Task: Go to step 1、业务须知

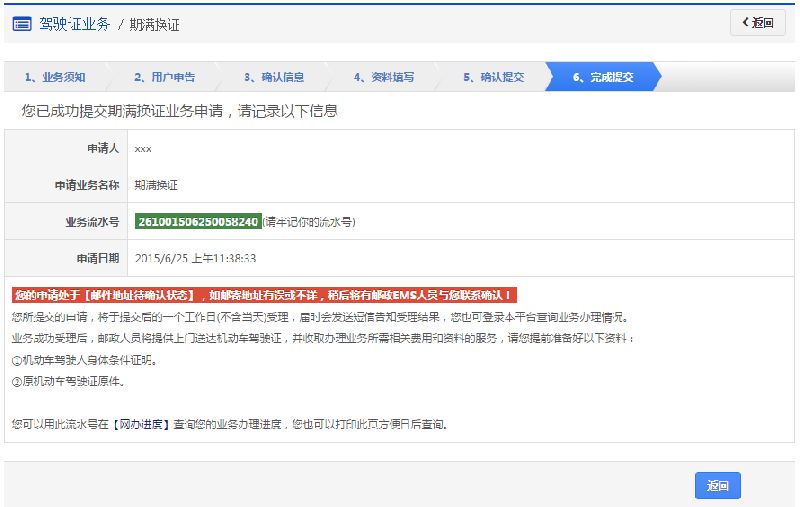Action: [56, 77]
